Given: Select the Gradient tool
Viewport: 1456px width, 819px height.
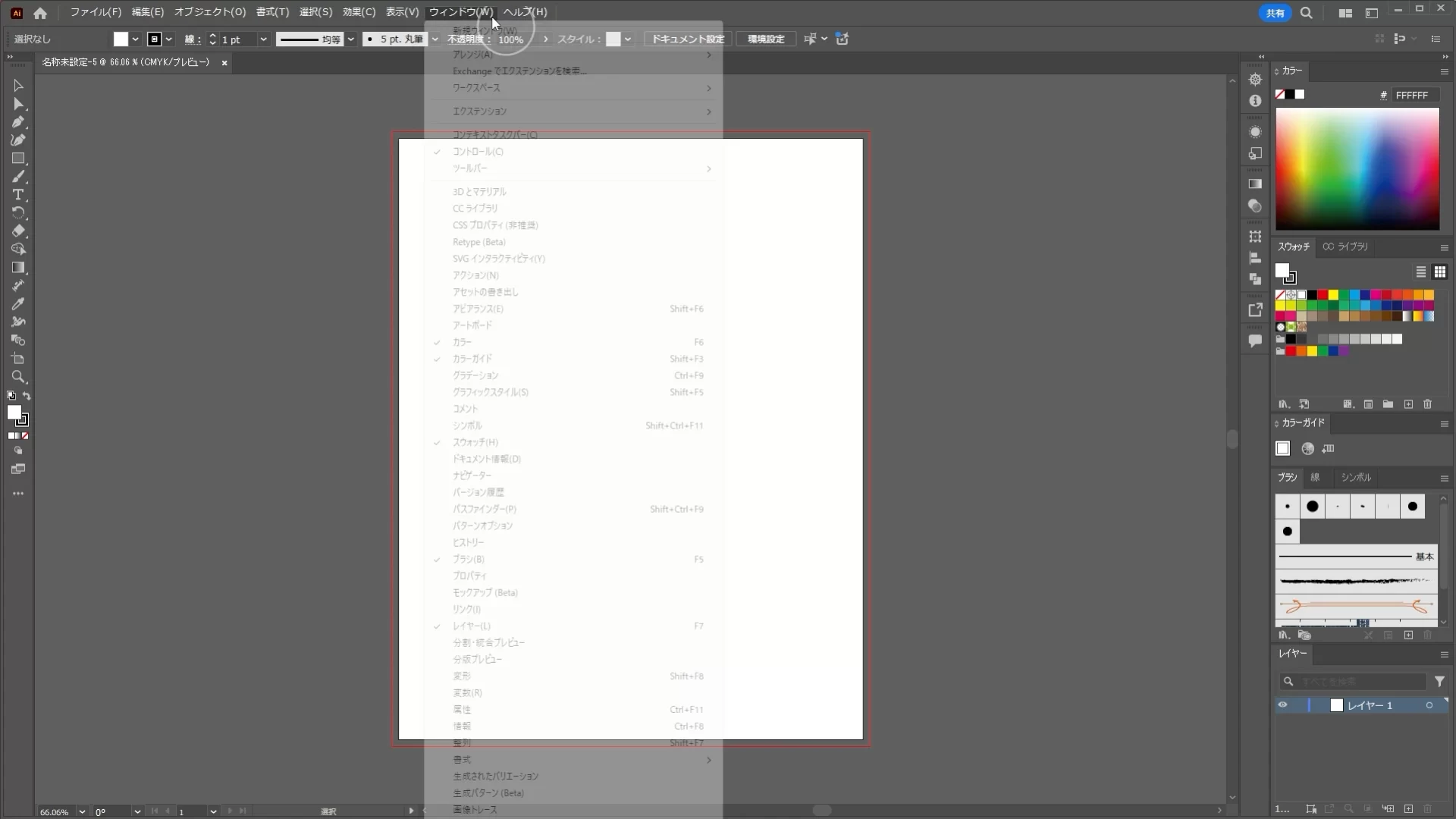Looking at the screenshot, I should click(x=18, y=268).
